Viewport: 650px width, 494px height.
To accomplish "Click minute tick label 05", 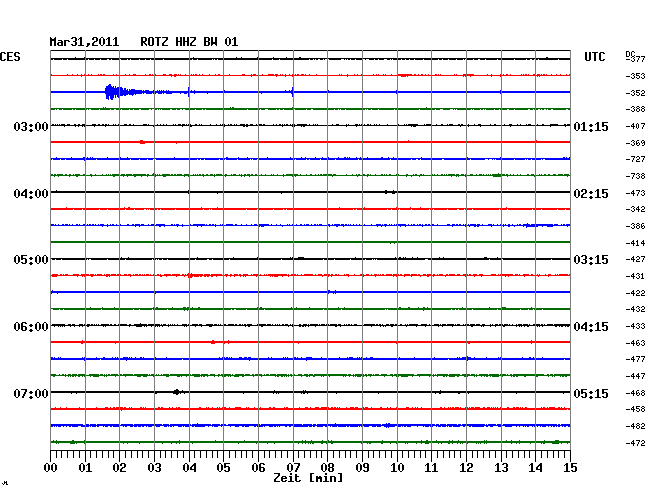I will click(223, 468).
